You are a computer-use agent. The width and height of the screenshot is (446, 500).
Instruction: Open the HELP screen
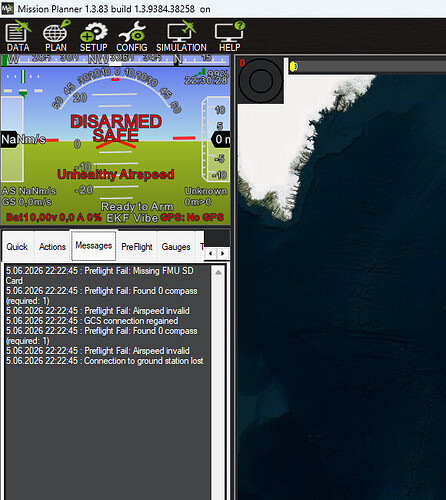[229, 36]
